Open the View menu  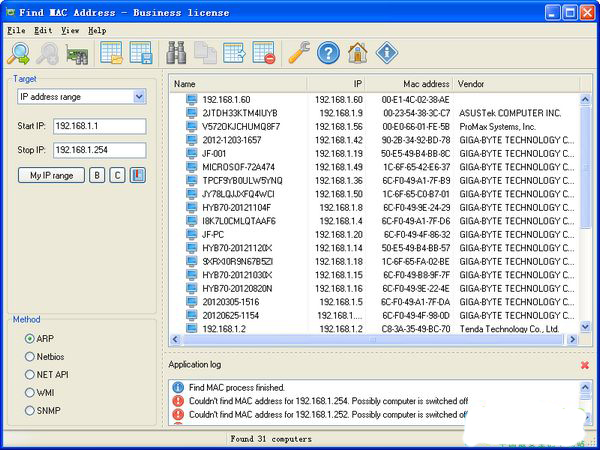click(69, 31)
